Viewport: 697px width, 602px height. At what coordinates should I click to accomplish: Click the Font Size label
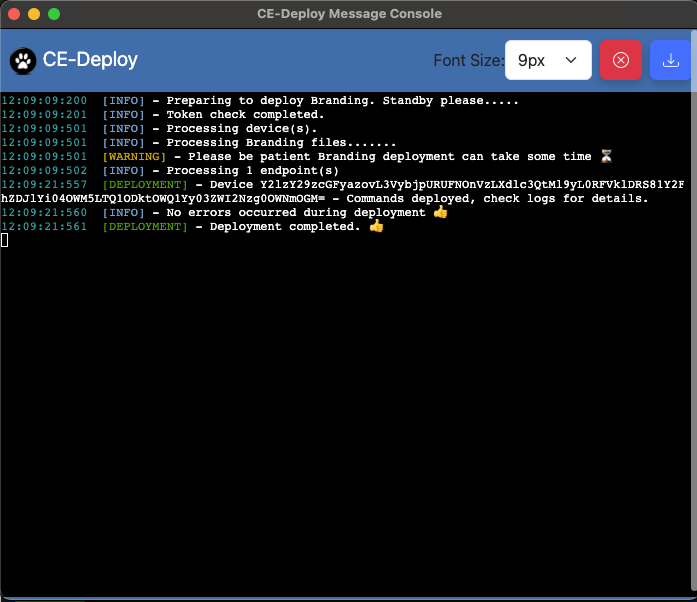click(468, 60)
